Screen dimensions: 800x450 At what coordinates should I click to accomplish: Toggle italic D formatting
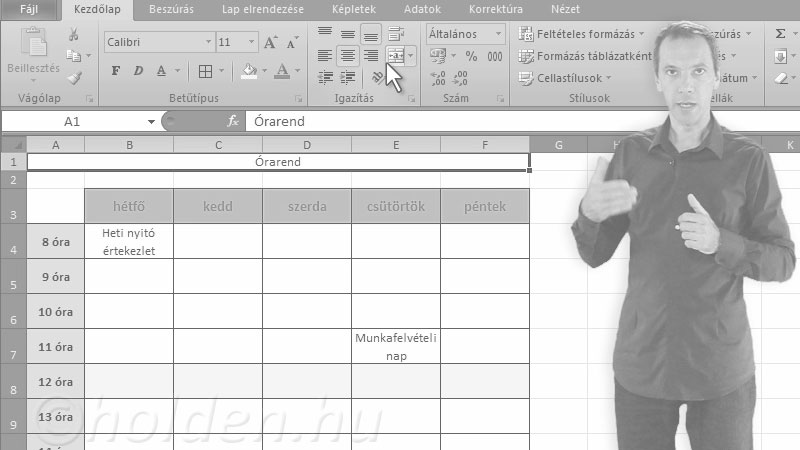click(x=138, y=71)
